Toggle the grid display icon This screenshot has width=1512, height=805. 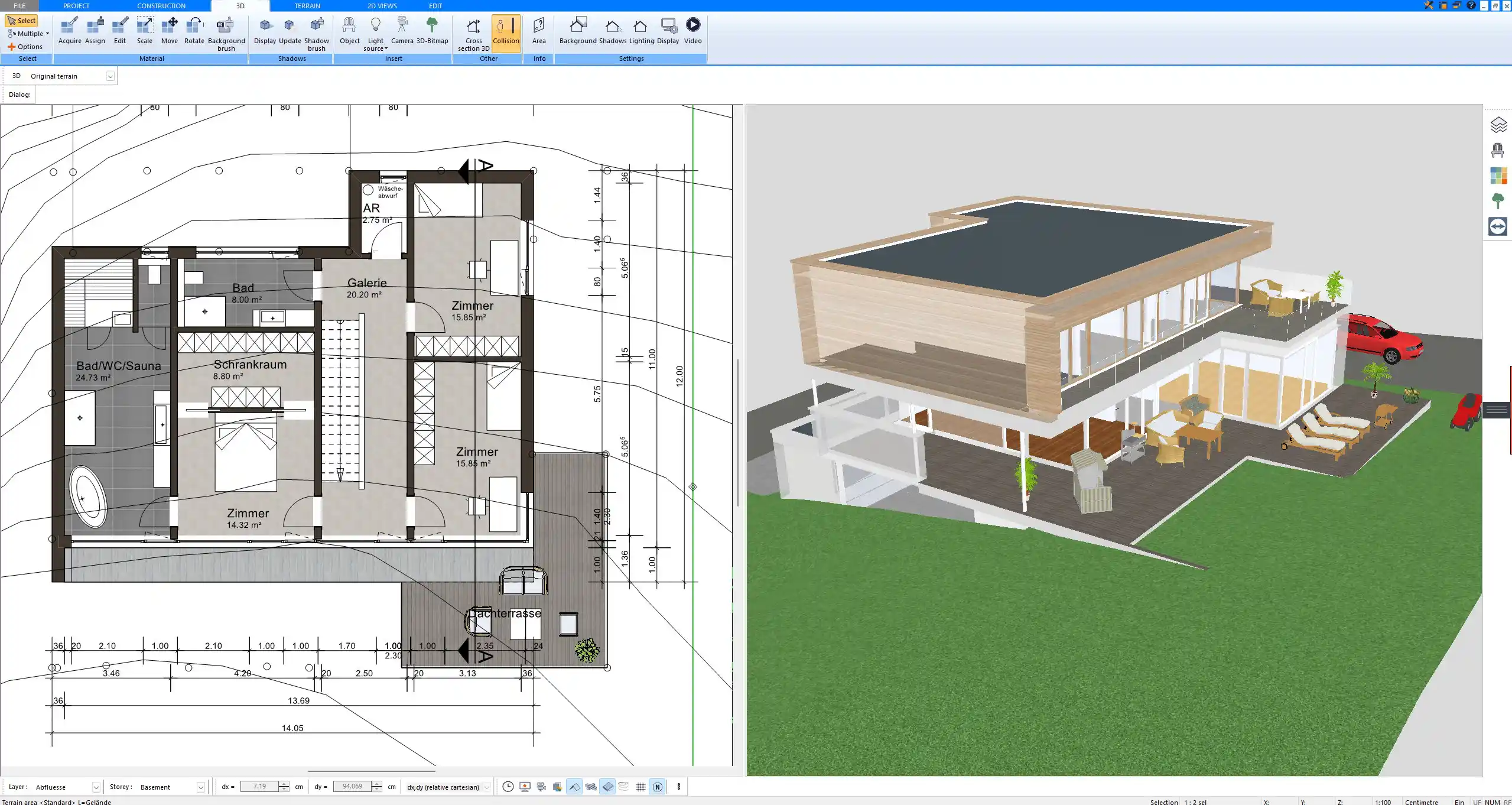[x=640, y=787]
